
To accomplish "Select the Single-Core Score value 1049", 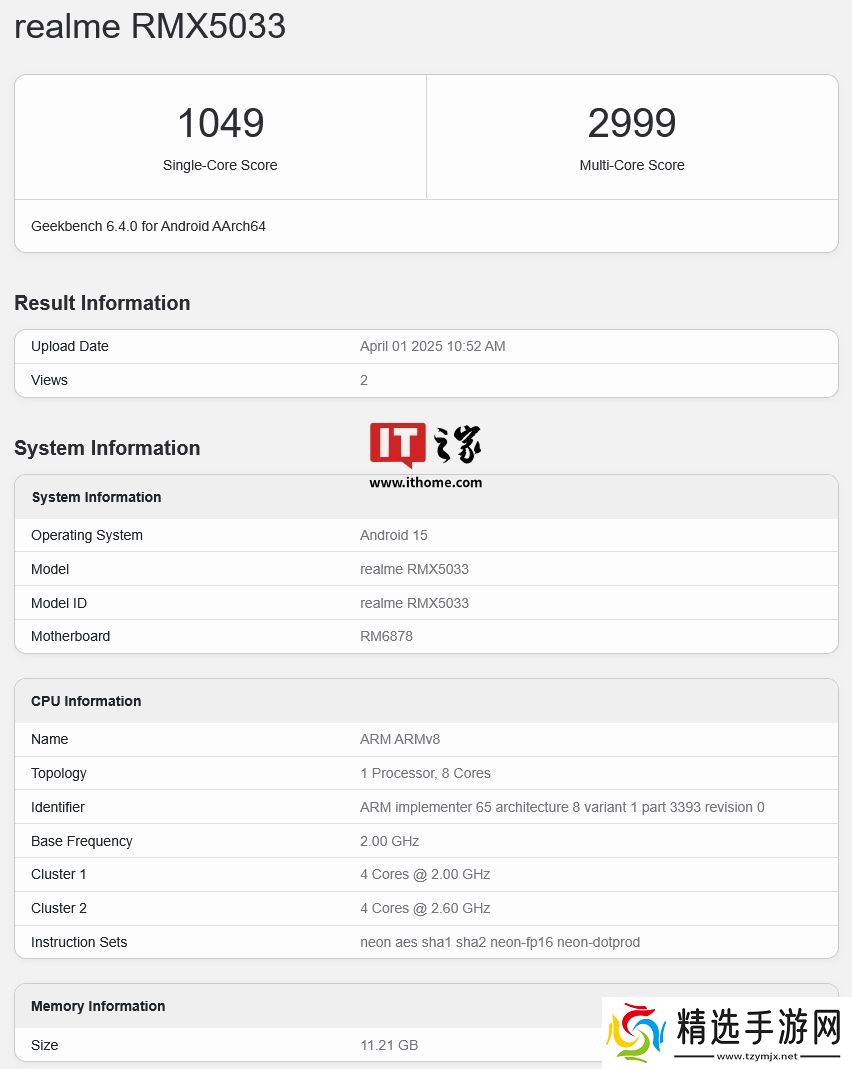I will coord(220,123).
